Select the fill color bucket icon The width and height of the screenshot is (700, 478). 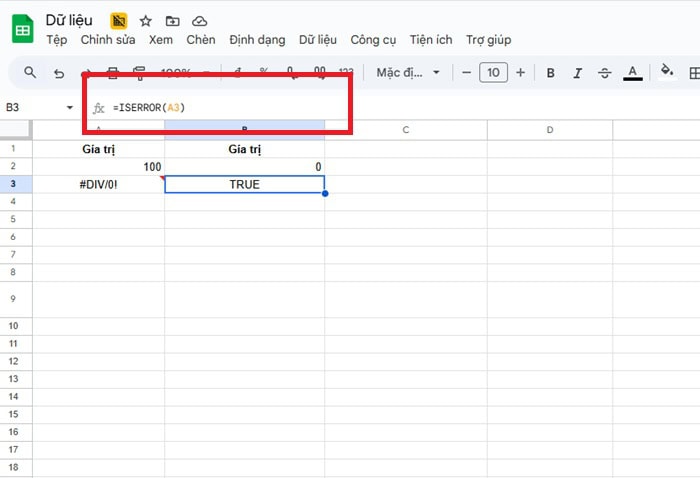[667, 72]
